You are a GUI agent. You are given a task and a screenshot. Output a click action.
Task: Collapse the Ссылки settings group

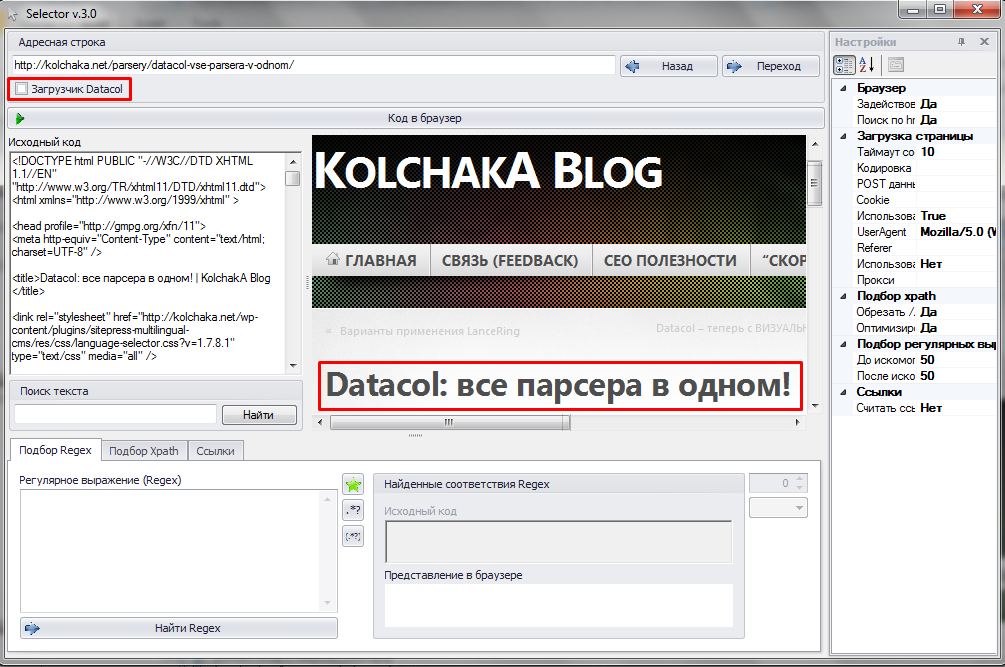[843, 392]
